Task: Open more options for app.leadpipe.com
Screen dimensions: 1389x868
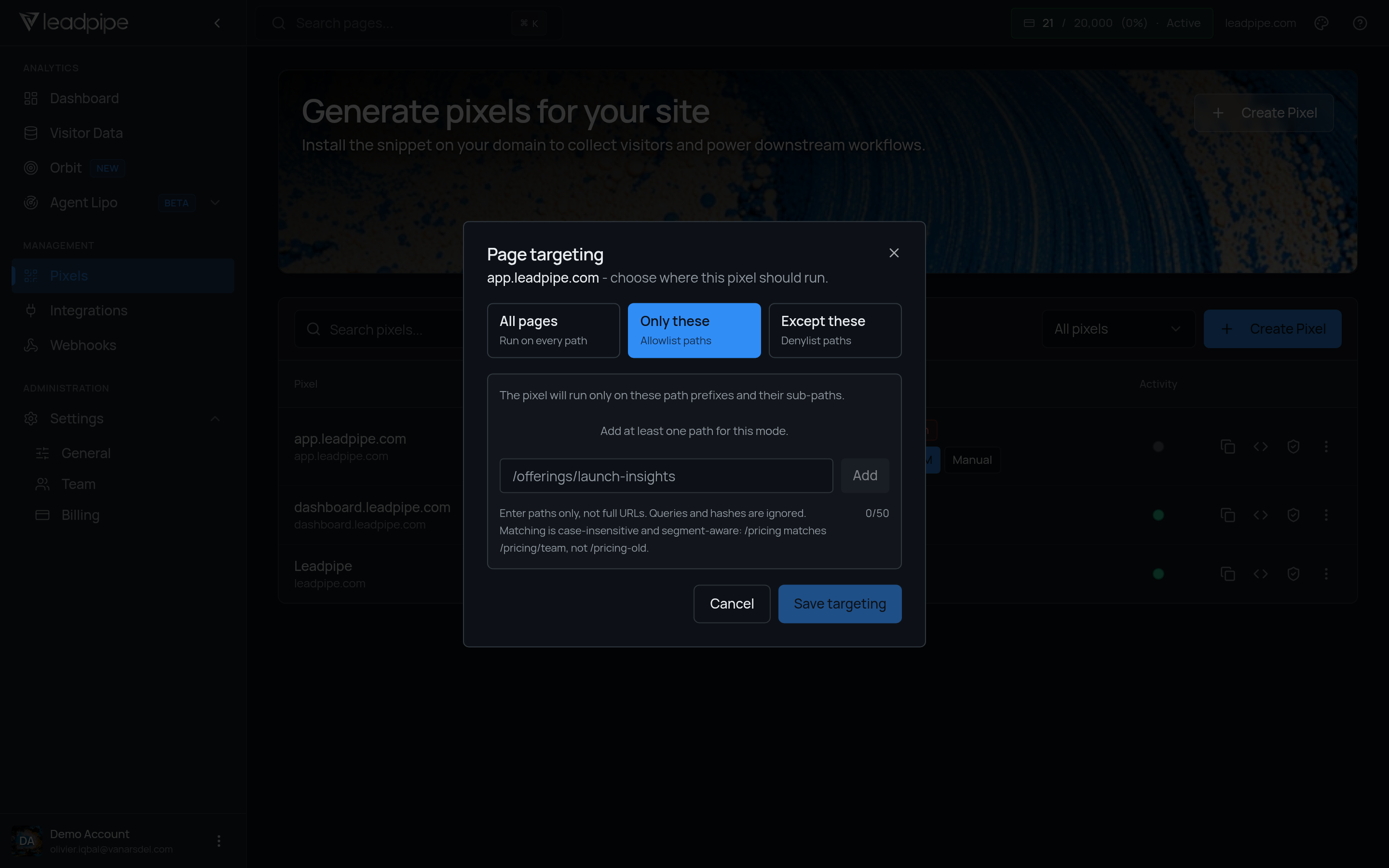Action: 1326,447
